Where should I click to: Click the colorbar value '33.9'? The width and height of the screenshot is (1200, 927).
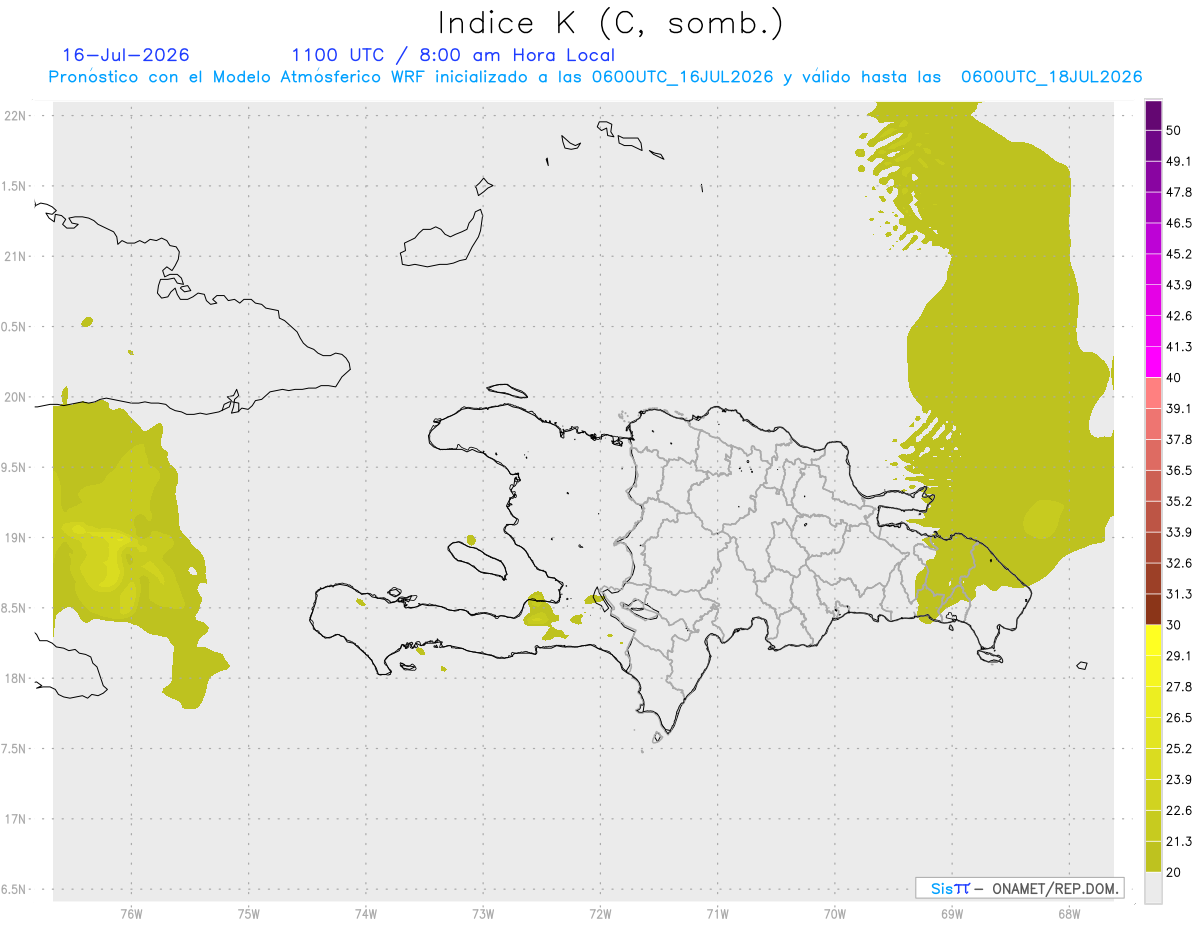1180,532
